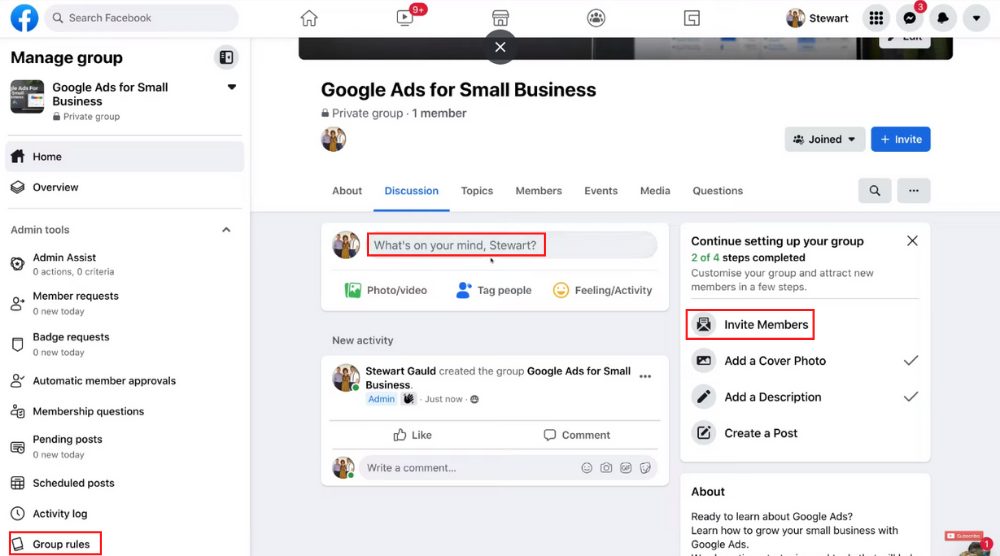Image resolution: width=1000 pixels, height=556 pixels.
Task: Insert a sticker into the comment
Action: (x=645, y=468)
